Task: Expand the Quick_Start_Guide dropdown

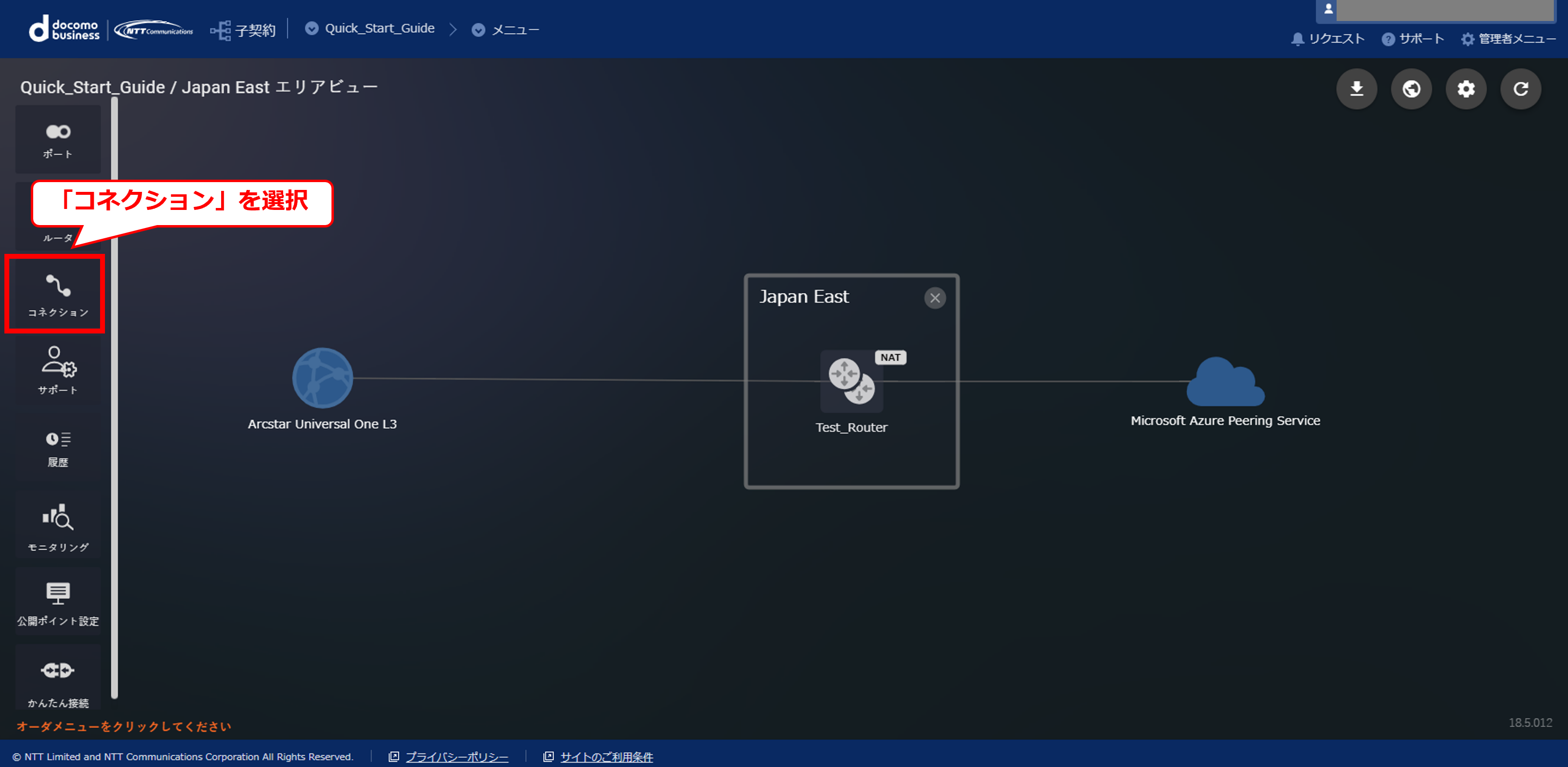Action: [x=370, y=29]
